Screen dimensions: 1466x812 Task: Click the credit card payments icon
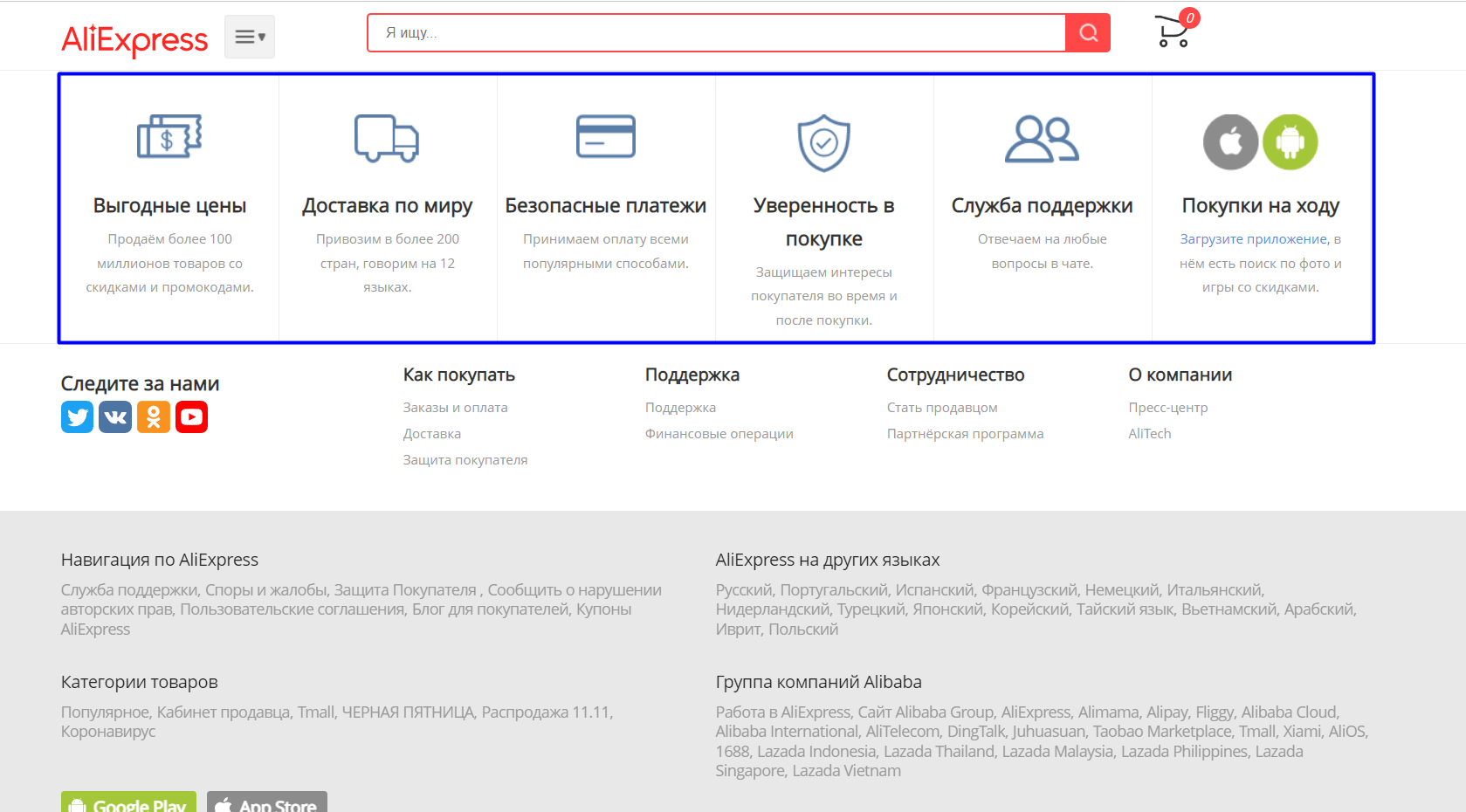(x=606, y=136)
